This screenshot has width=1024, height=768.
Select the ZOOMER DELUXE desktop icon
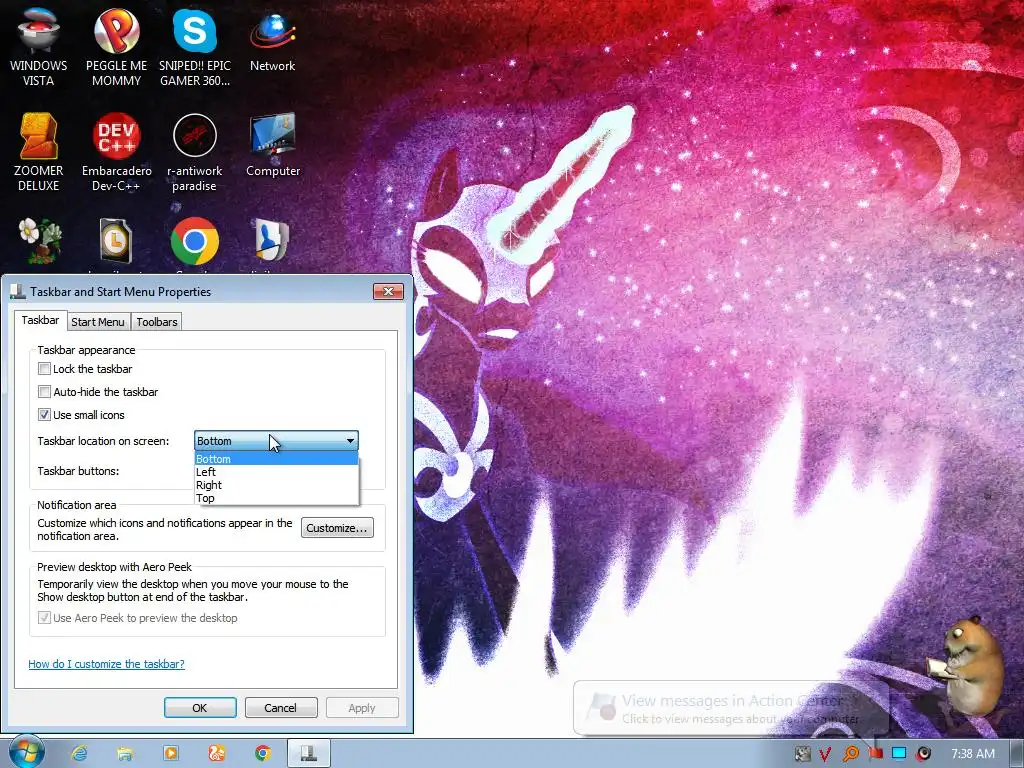pos(39,152)
